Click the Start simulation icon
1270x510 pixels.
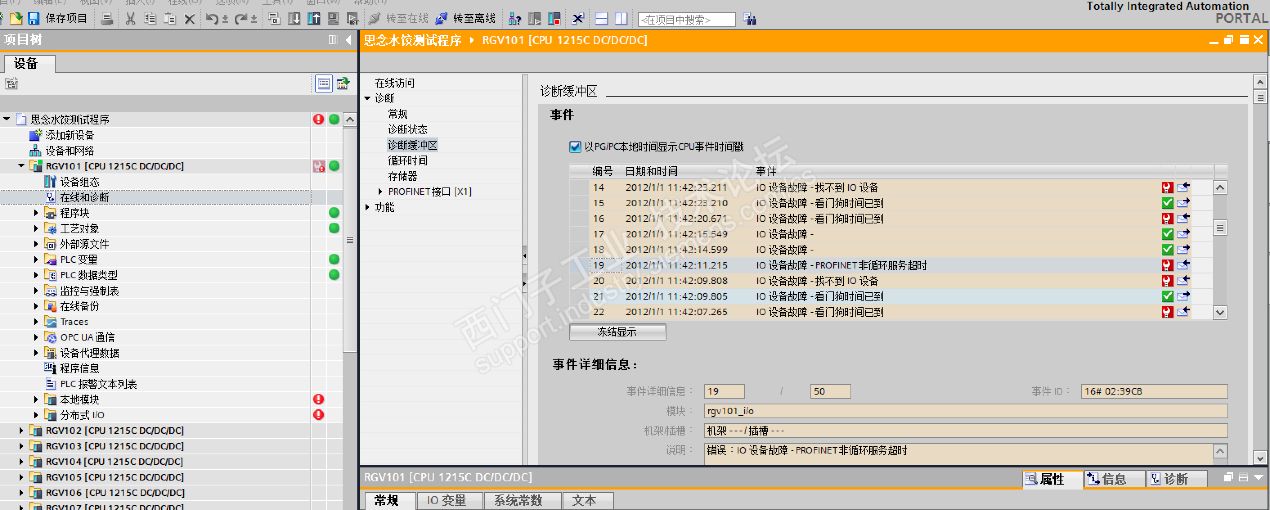tap(333, 18)
